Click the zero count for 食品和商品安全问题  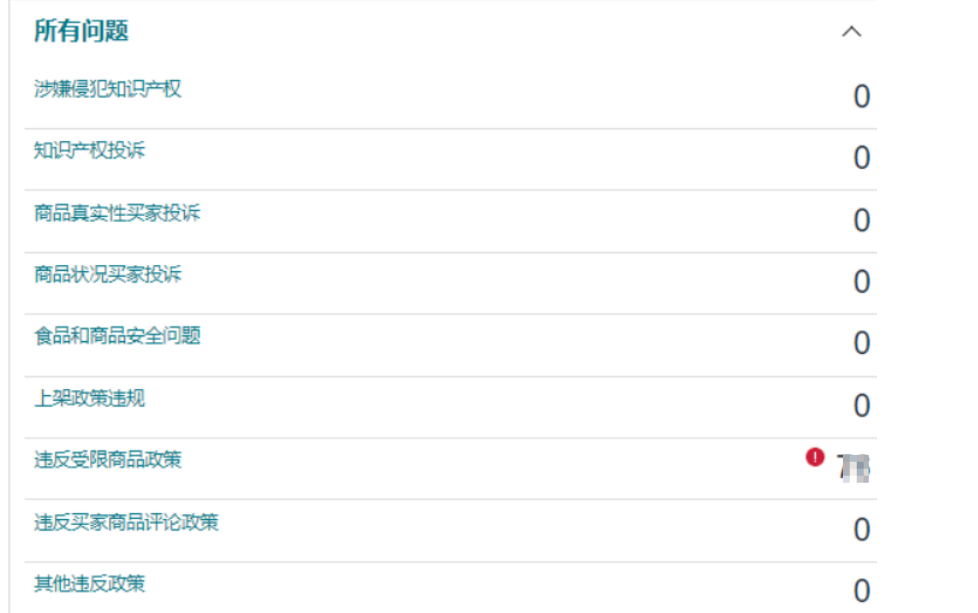click(862, 344)
